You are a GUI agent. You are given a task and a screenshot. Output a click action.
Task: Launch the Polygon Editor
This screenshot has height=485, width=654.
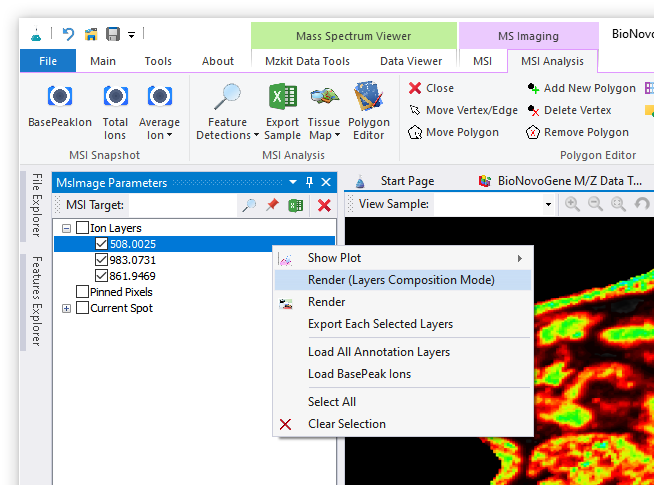click(x=371, y=97)
